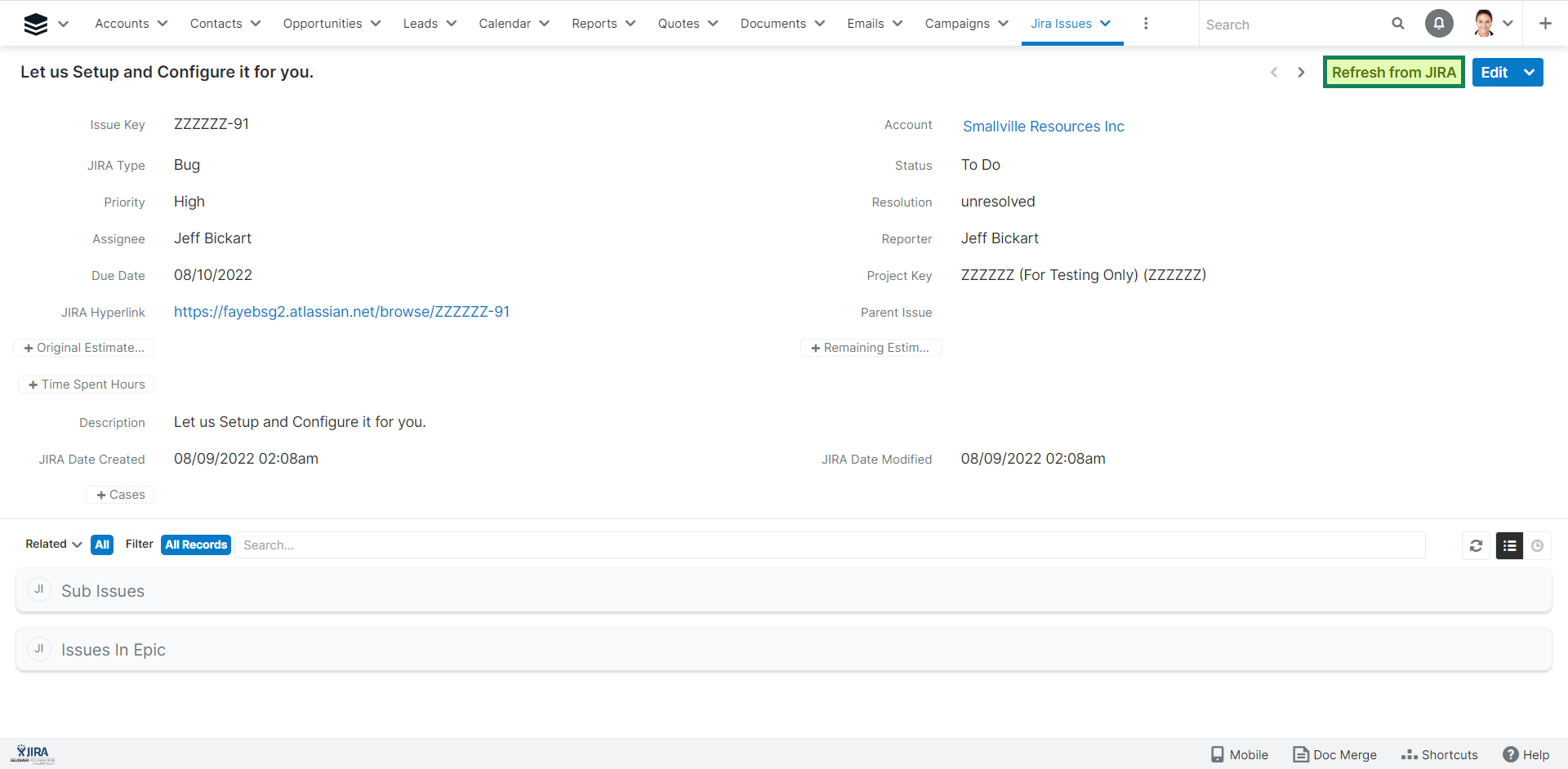
Task: Open the Reports menu
Action: point(603,24)
